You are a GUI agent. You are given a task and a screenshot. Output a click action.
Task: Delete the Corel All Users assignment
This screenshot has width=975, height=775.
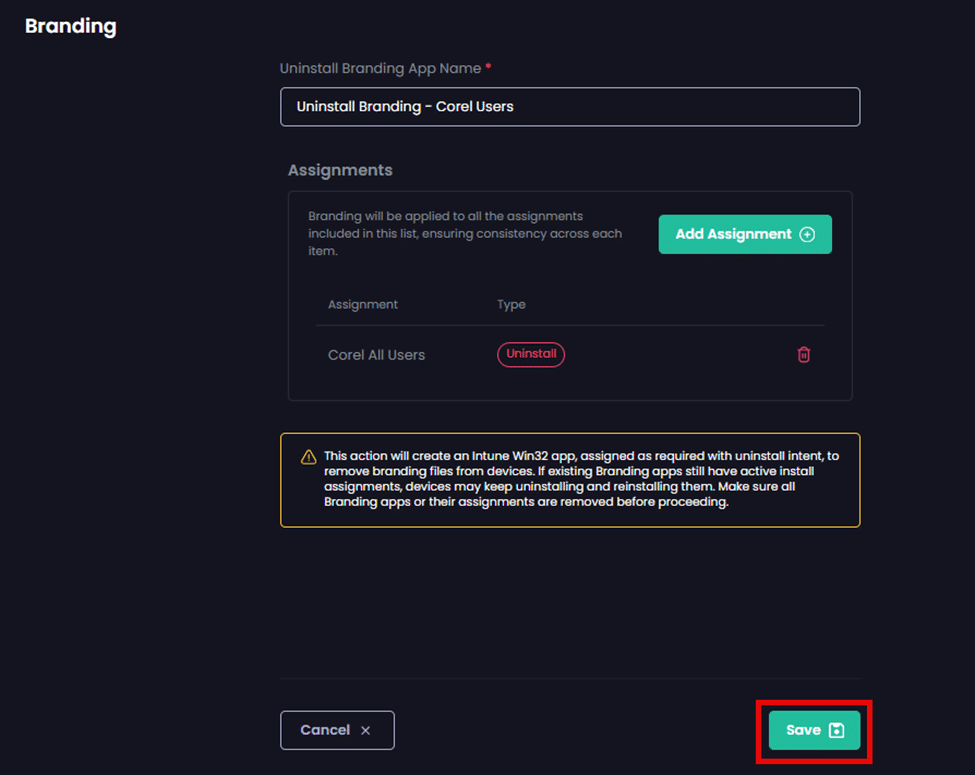coord(803,355)
